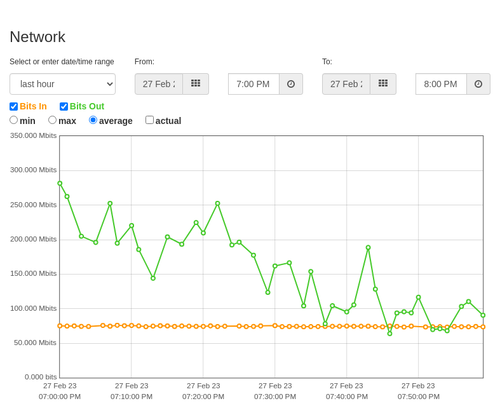Click the '350.000 Mbits' axis label

coord(33,135)
